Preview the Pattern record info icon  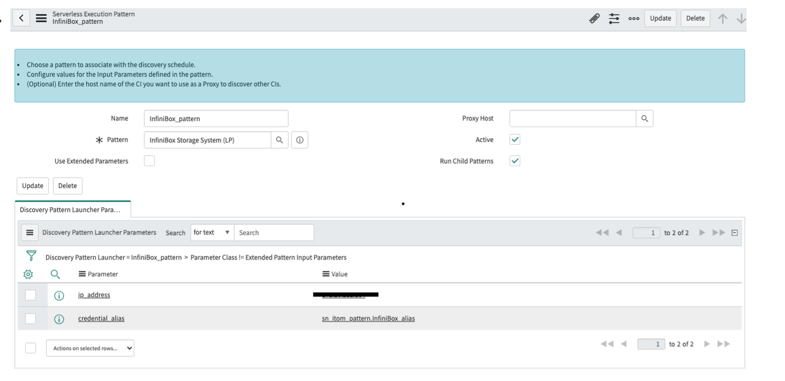299,140
